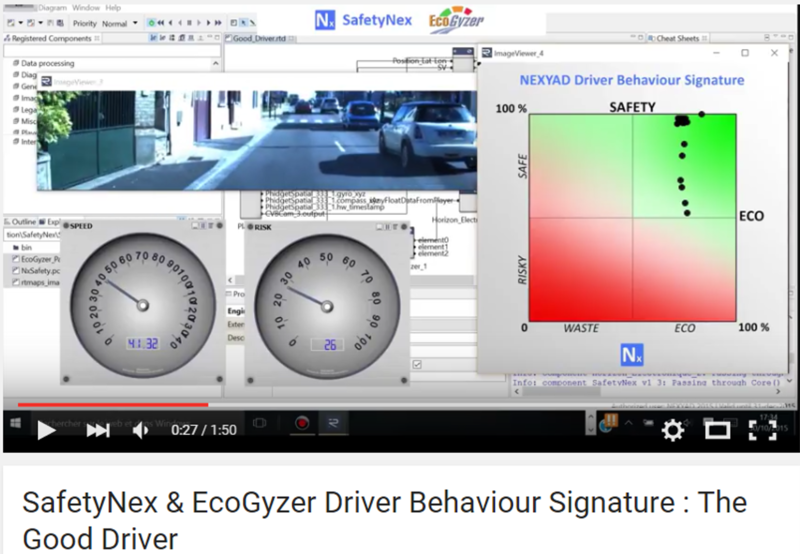Click the green run diagram button
This screenshot has height=554, width=800.
point(151,23)
